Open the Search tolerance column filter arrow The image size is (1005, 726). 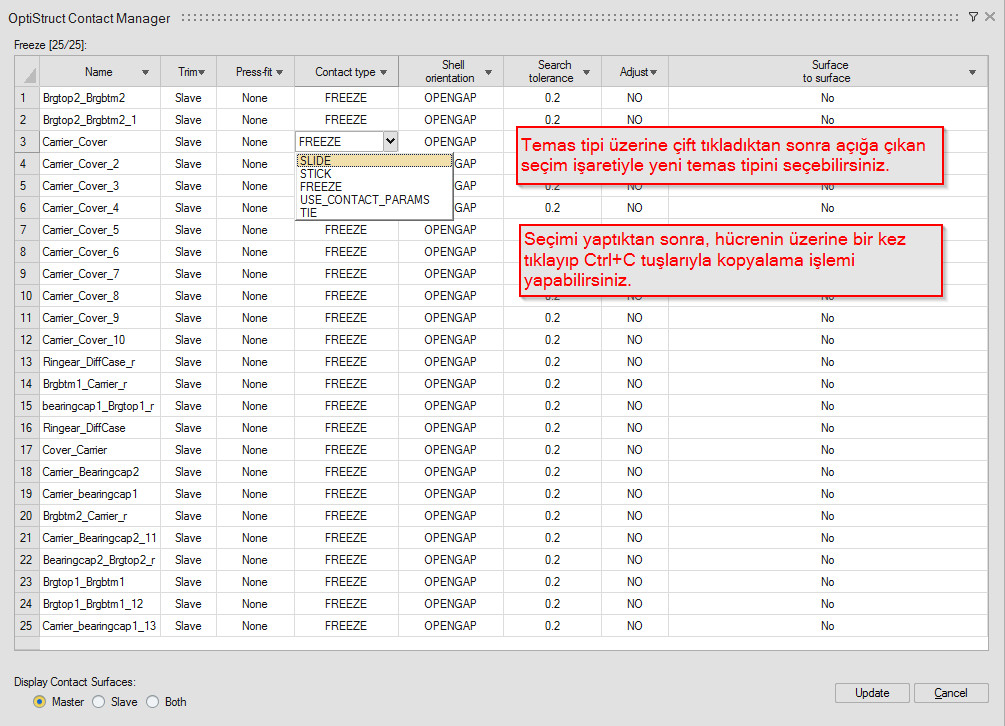point(586,72)
